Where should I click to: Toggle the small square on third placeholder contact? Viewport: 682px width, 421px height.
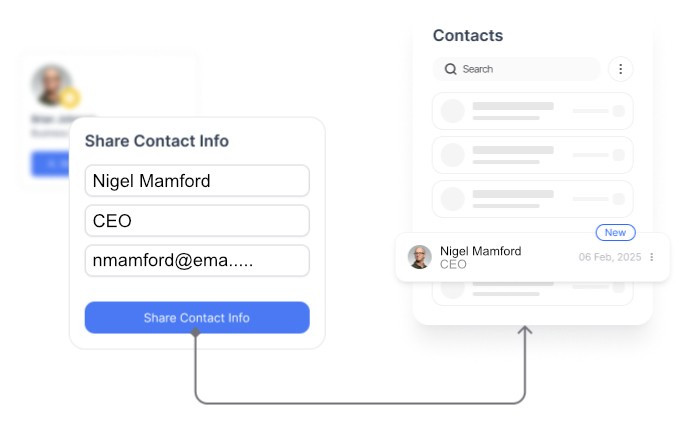(x=618, y=199)
